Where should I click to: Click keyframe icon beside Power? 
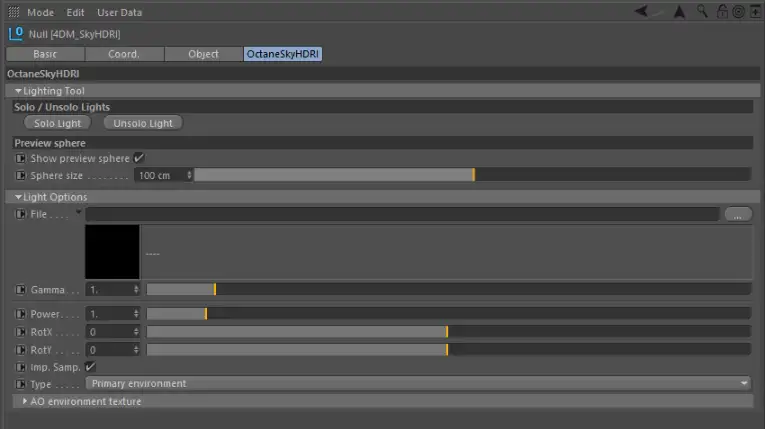(20, 314)
